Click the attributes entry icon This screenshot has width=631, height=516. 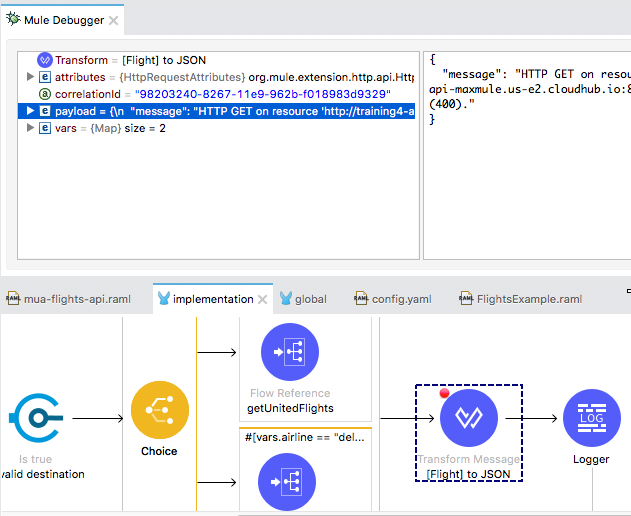[x=45, y=77]
